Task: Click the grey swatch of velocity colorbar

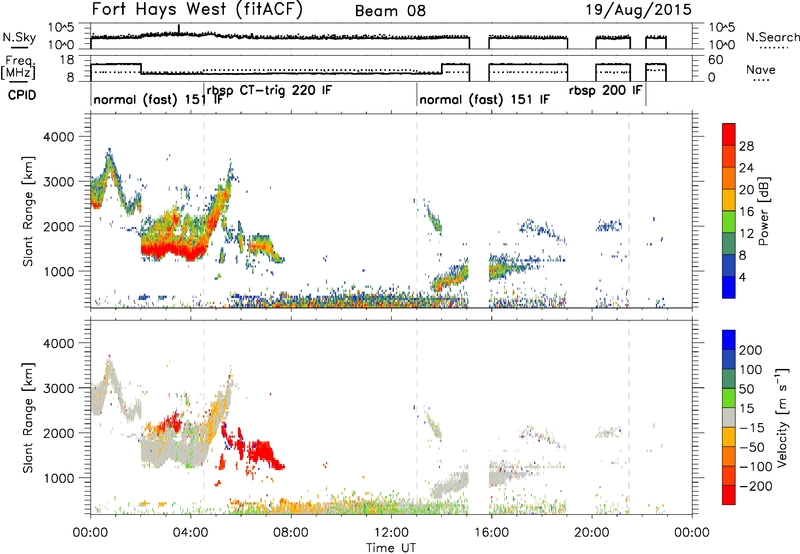Action: (x=729, y=417)
